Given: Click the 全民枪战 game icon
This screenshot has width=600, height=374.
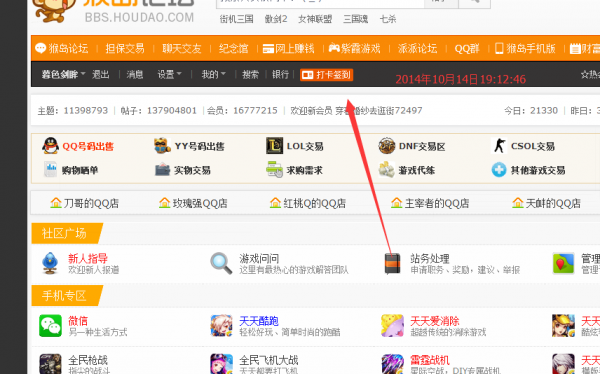Looking at the screenshot, I should point(50,364).
